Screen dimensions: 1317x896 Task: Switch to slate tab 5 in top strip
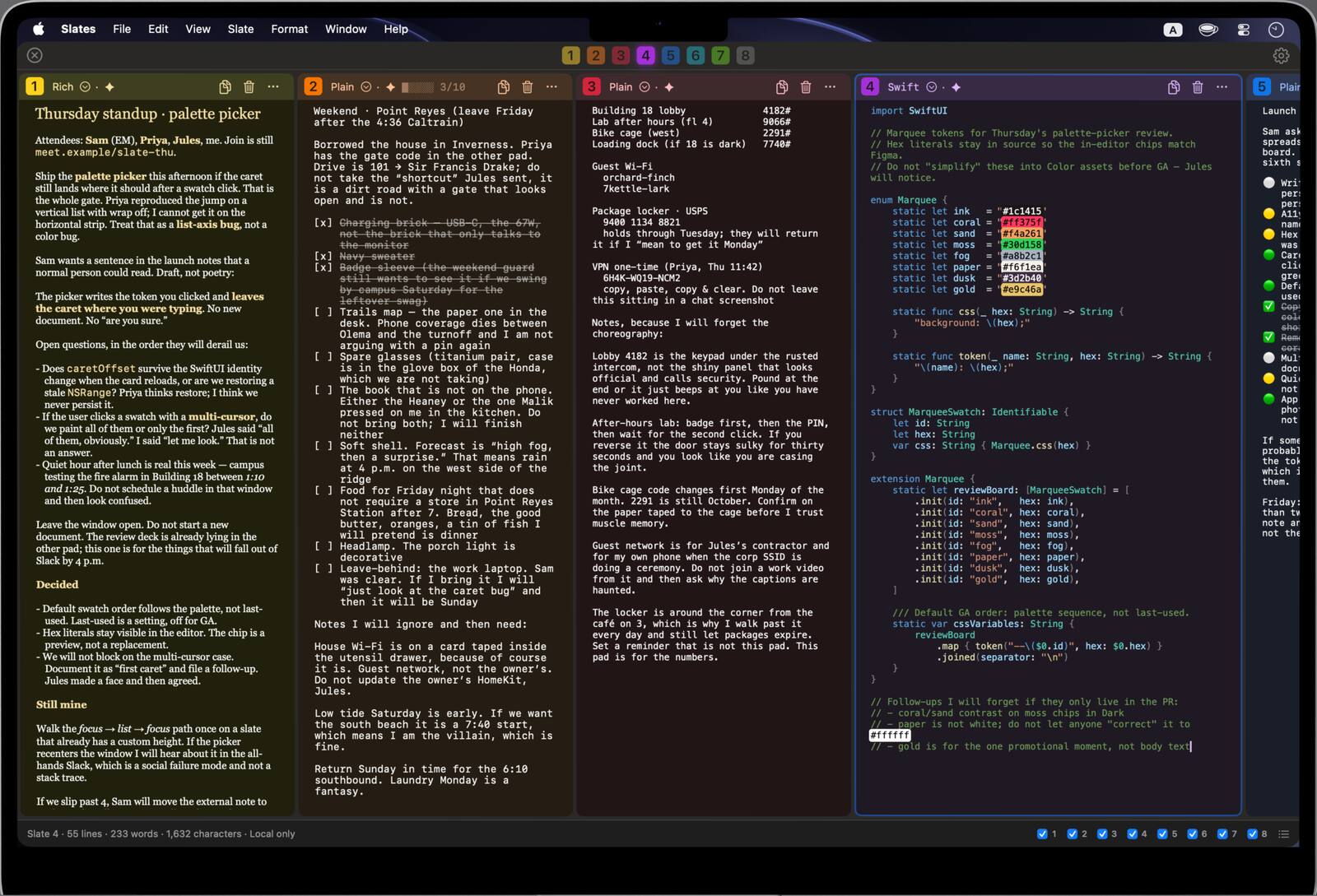click(670, 55)
